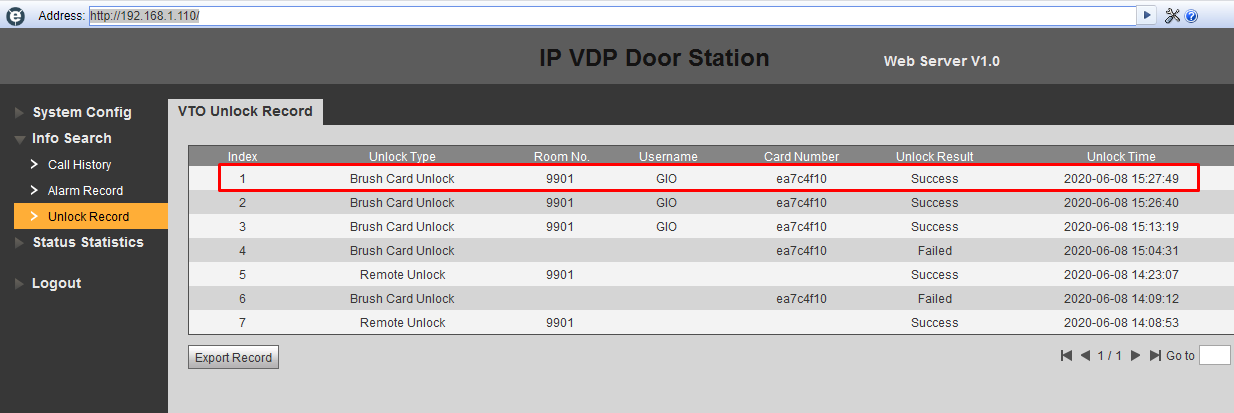Jump to first page of records
The width and height of the screenshot is (1234, 413).
pos(1066,355)
